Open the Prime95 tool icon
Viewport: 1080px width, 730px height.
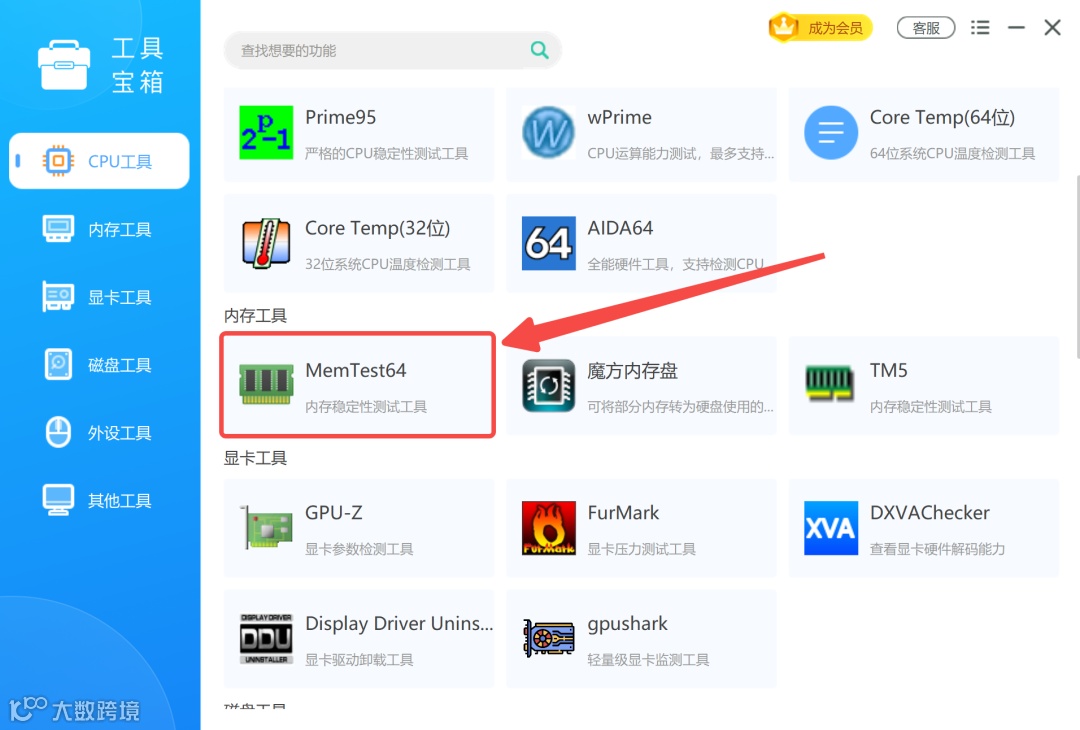[x=266, y=132]
